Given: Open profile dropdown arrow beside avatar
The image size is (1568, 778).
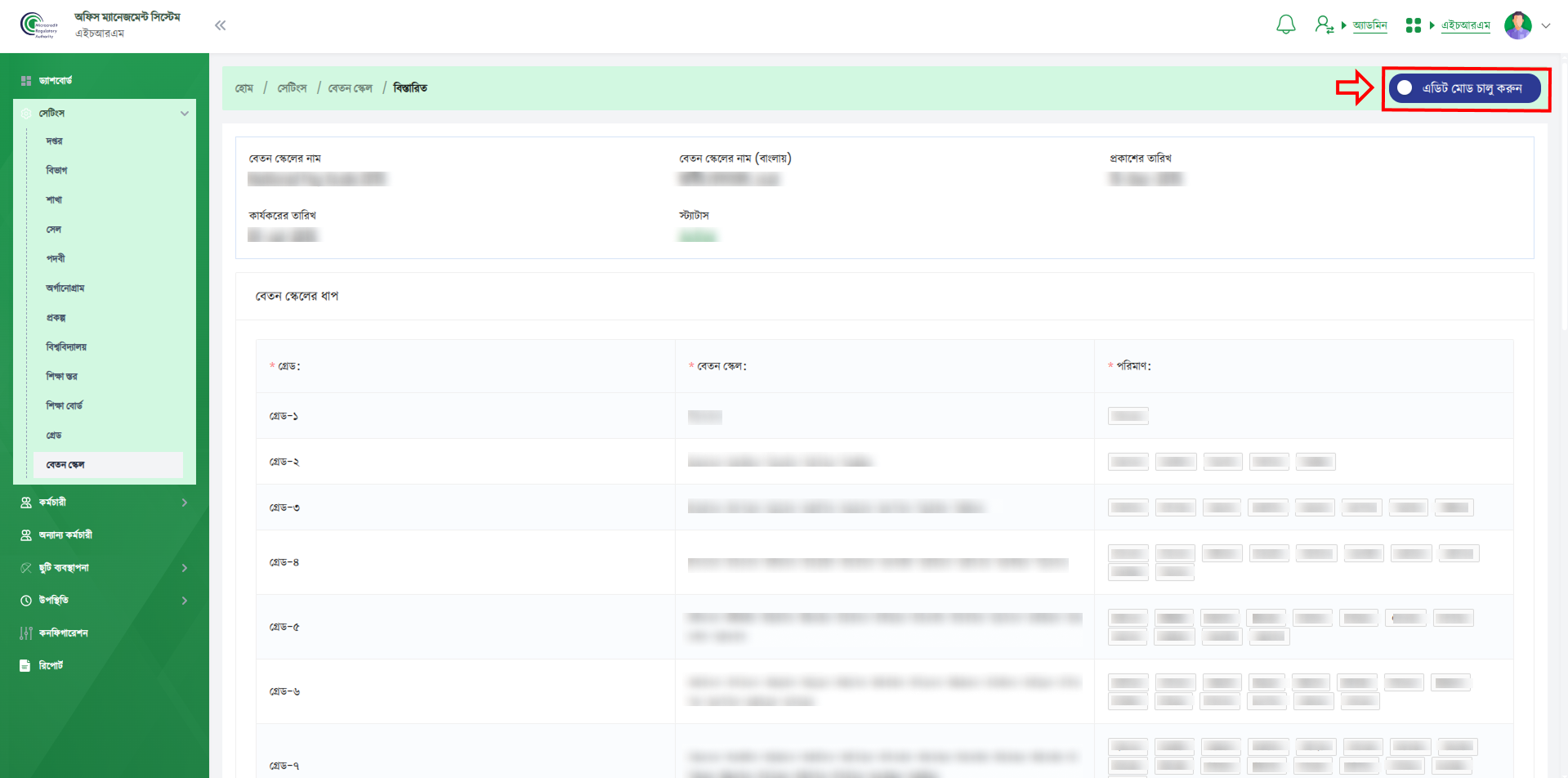Looking at the screenshot, I should [x=1546, y=25].
